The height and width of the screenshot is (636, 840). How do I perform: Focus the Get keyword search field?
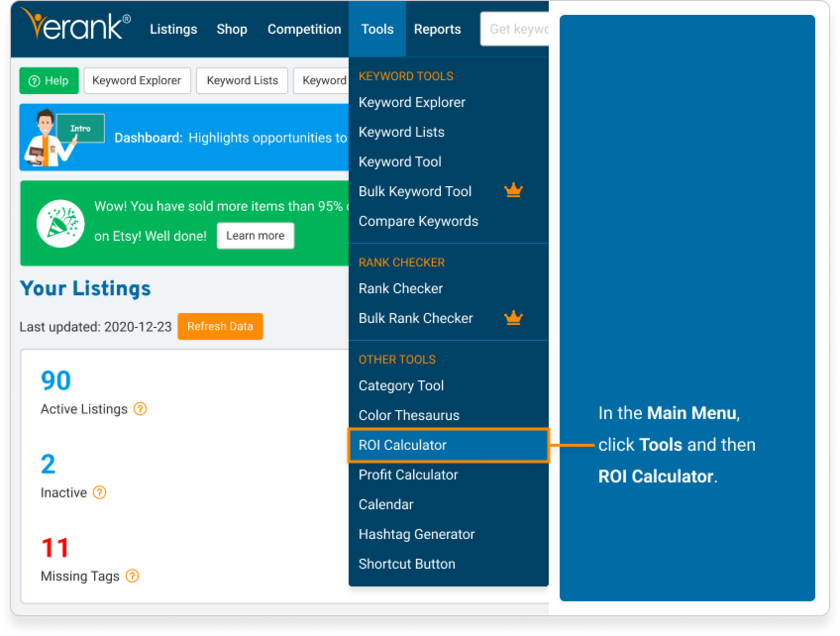point(515,29)
